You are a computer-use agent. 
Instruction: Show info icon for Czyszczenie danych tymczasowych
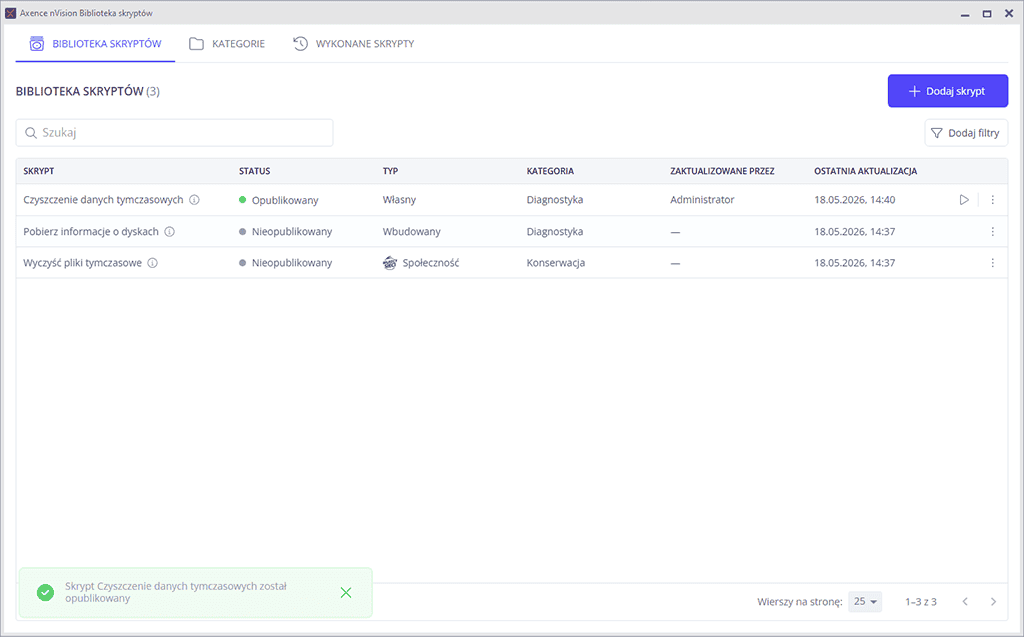pyautogui.click(x=195, y=200)
